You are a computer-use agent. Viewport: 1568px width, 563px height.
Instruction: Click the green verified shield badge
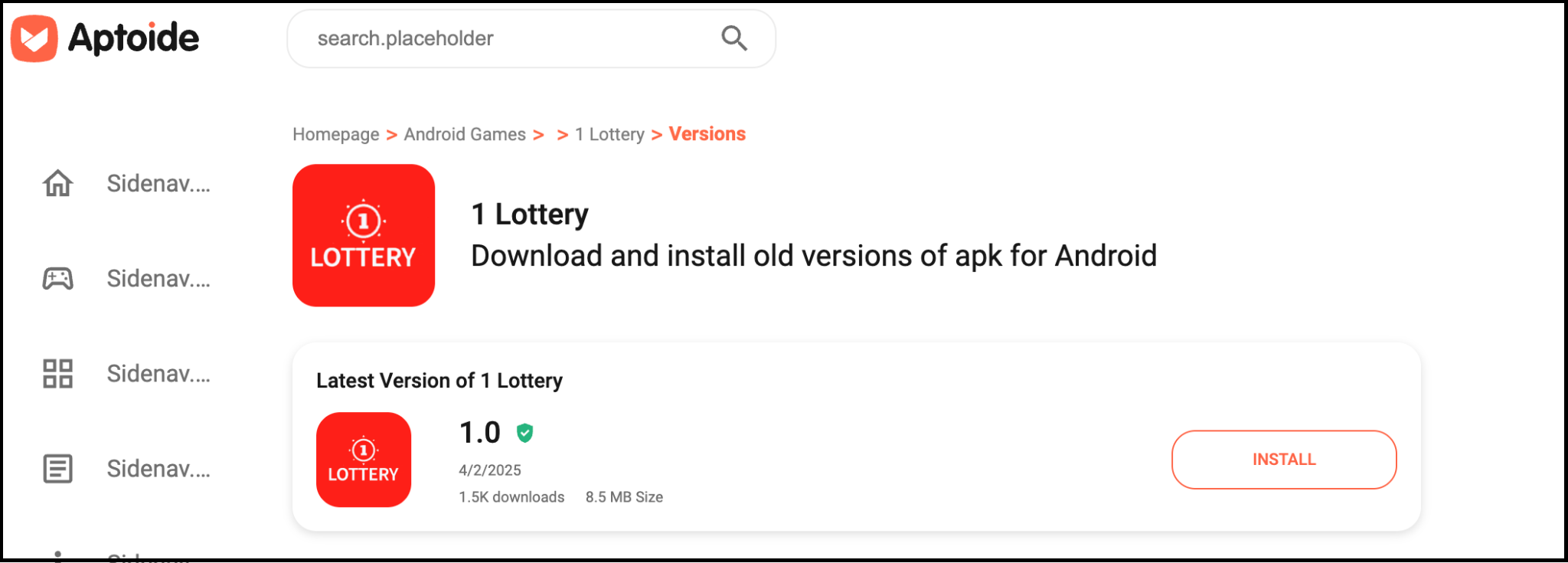(526, 433)
